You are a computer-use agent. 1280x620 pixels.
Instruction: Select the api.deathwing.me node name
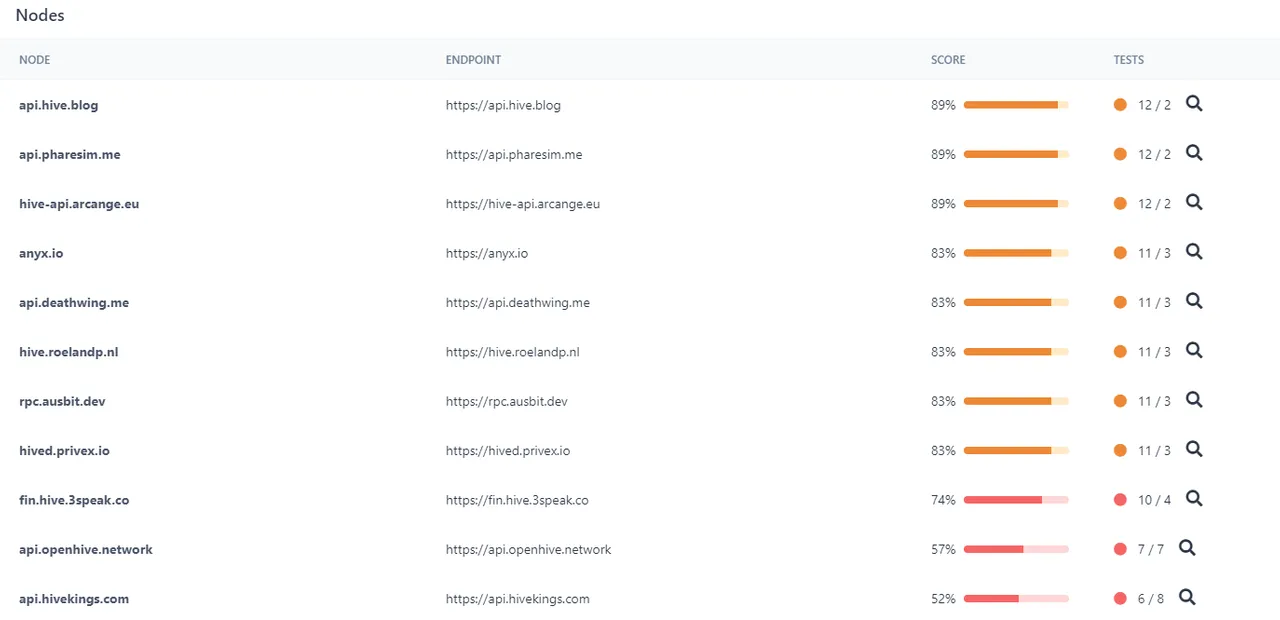tap(74, 302)
